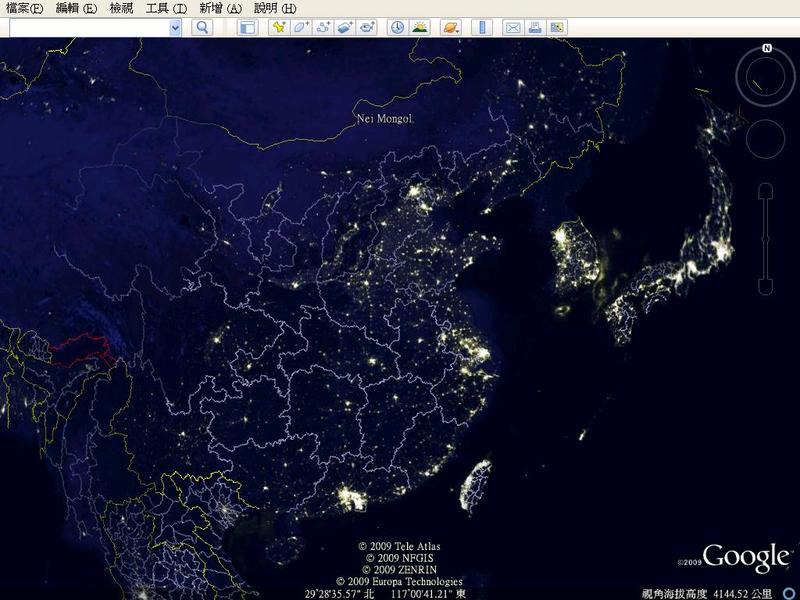This screenshot has height=600, width=800.
Task: Open the 工具(T) menu
Action: [166, 8]
